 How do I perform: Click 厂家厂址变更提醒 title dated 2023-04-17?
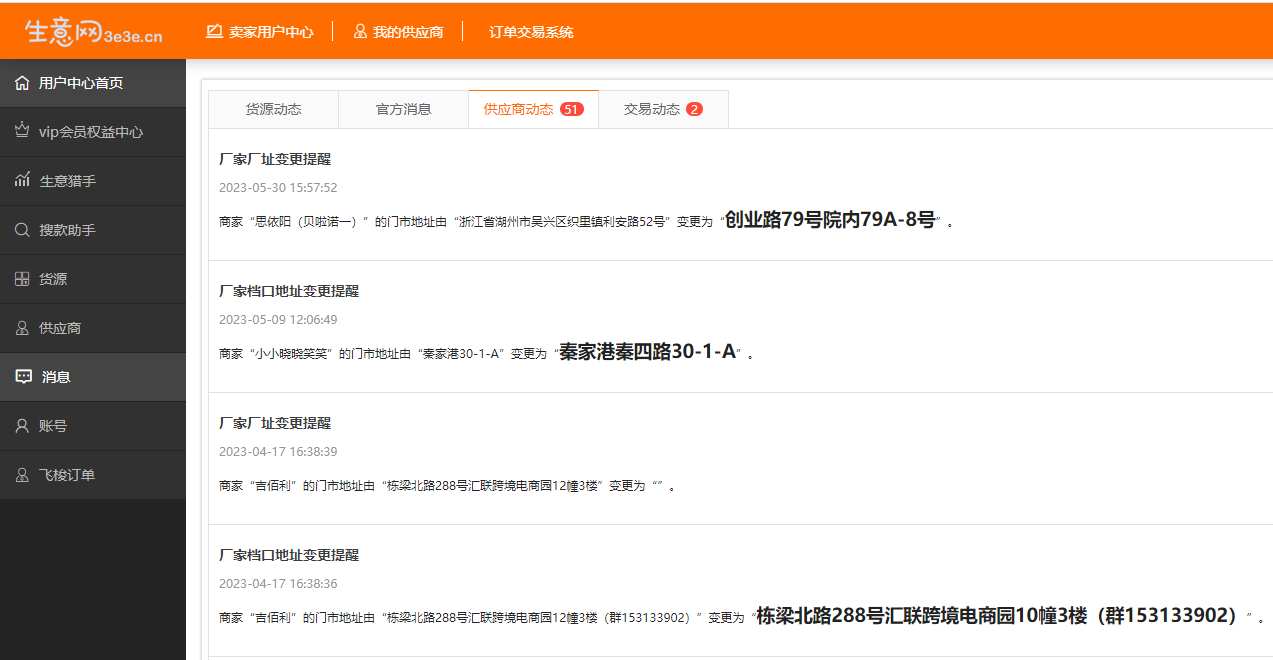point(275,423)
